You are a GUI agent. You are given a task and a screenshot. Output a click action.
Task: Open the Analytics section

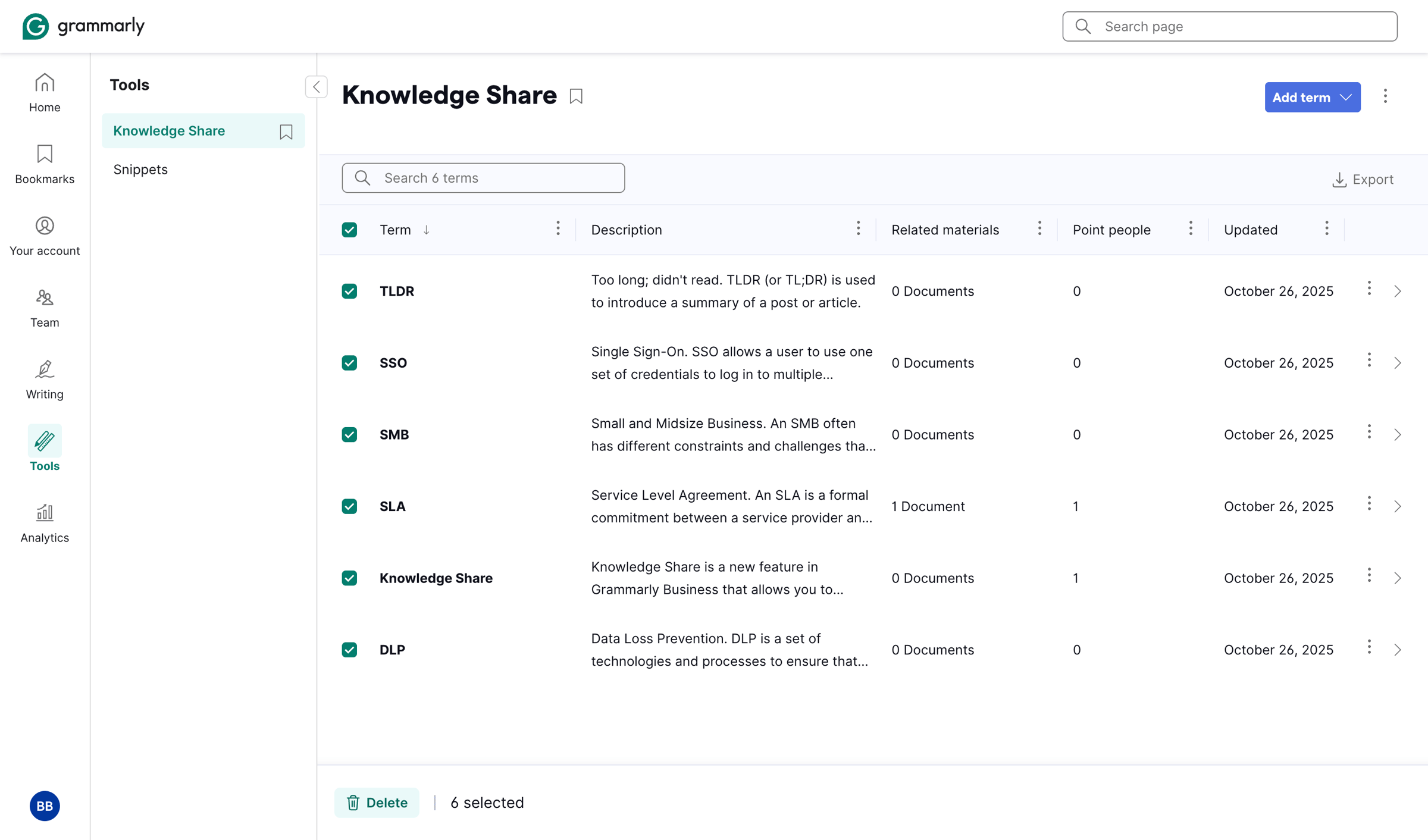coord(45,523)
